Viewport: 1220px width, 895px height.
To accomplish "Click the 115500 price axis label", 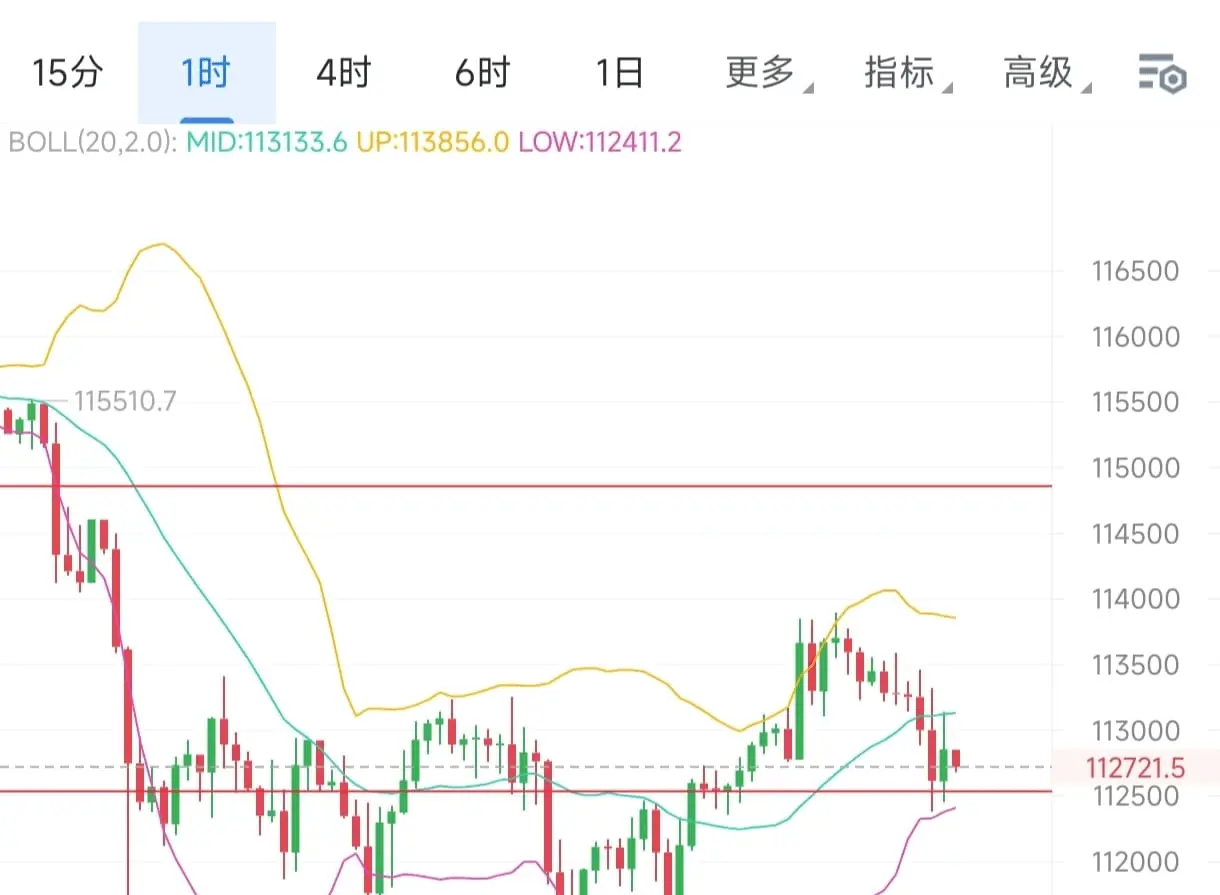I will tap(1135, 402).
